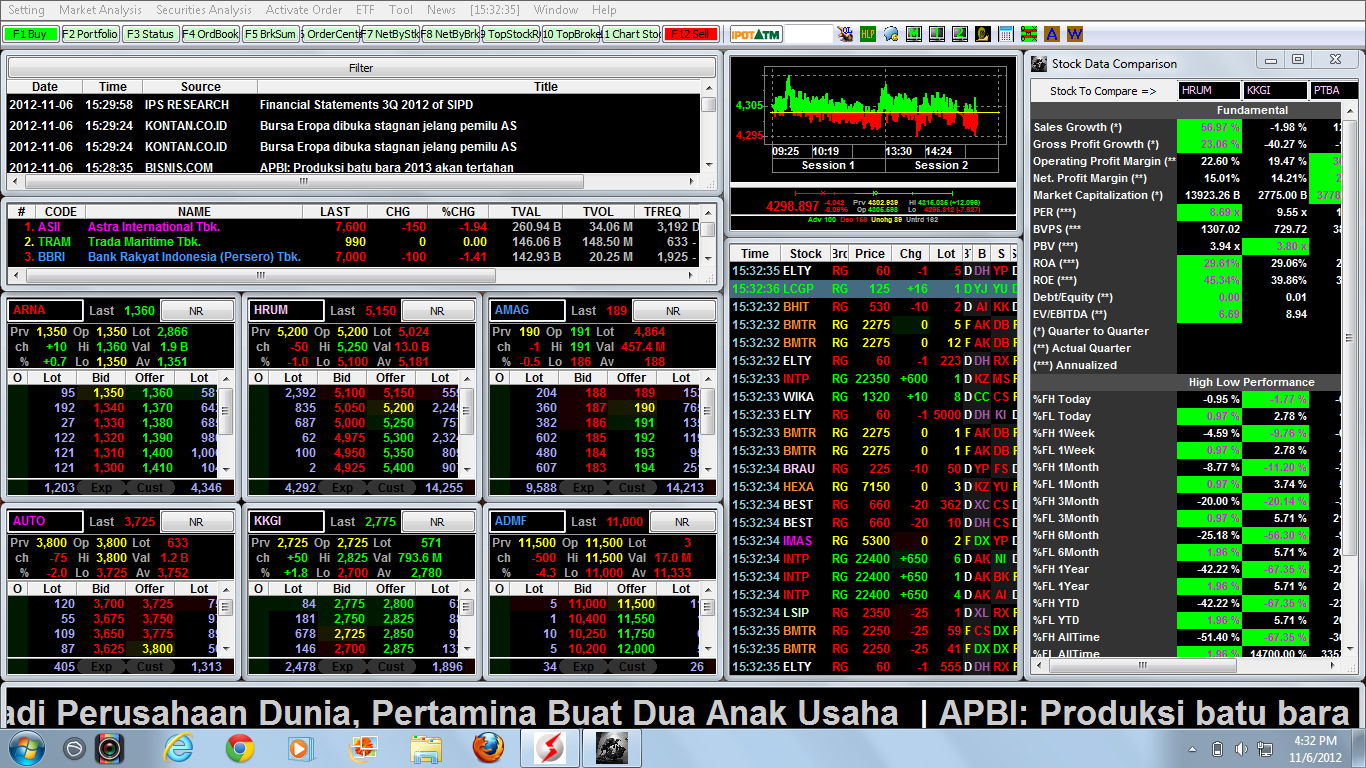1366x768 pixels.
Task: Select the monitor icon labeled 2
Action: pos(960,34)
